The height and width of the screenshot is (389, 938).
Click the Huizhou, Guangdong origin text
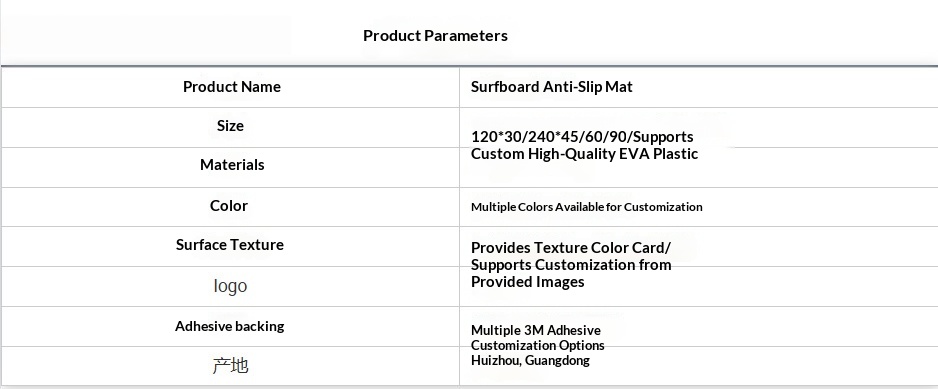(530, 360)
